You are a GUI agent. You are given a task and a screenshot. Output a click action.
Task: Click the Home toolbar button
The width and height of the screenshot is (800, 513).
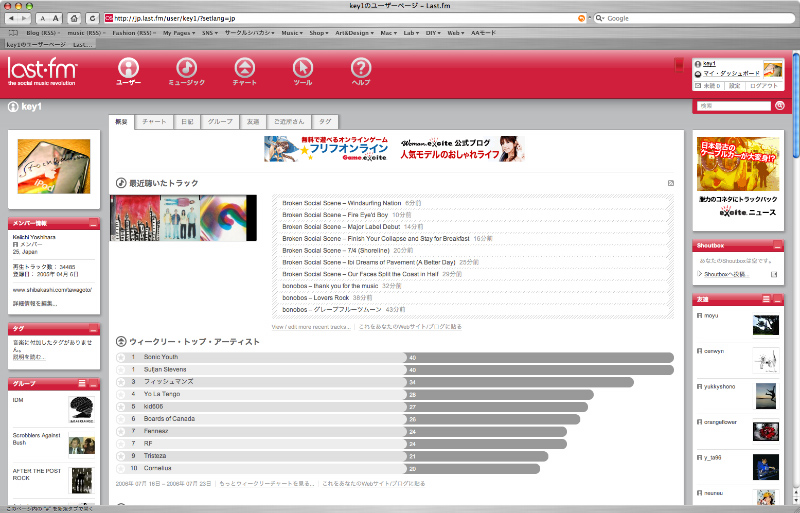pyautogui.click(x=74, y=18)
